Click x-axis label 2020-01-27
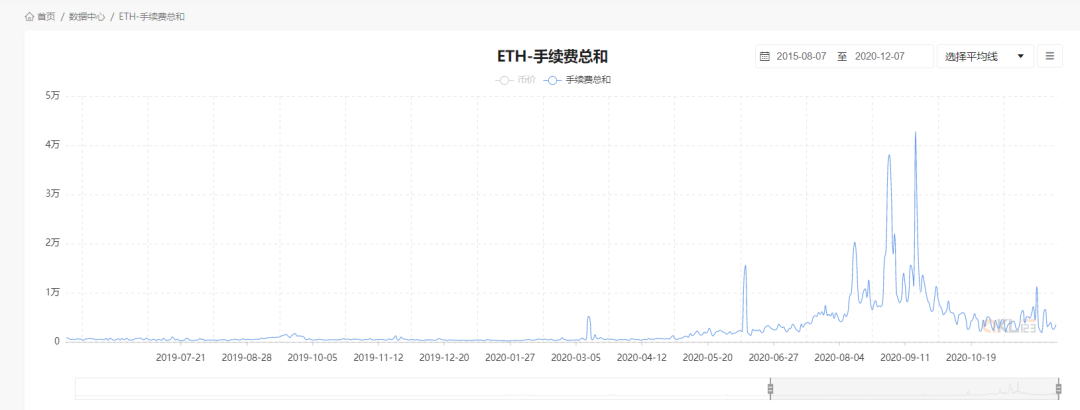Screen dimensions: 1080x410 510,358
